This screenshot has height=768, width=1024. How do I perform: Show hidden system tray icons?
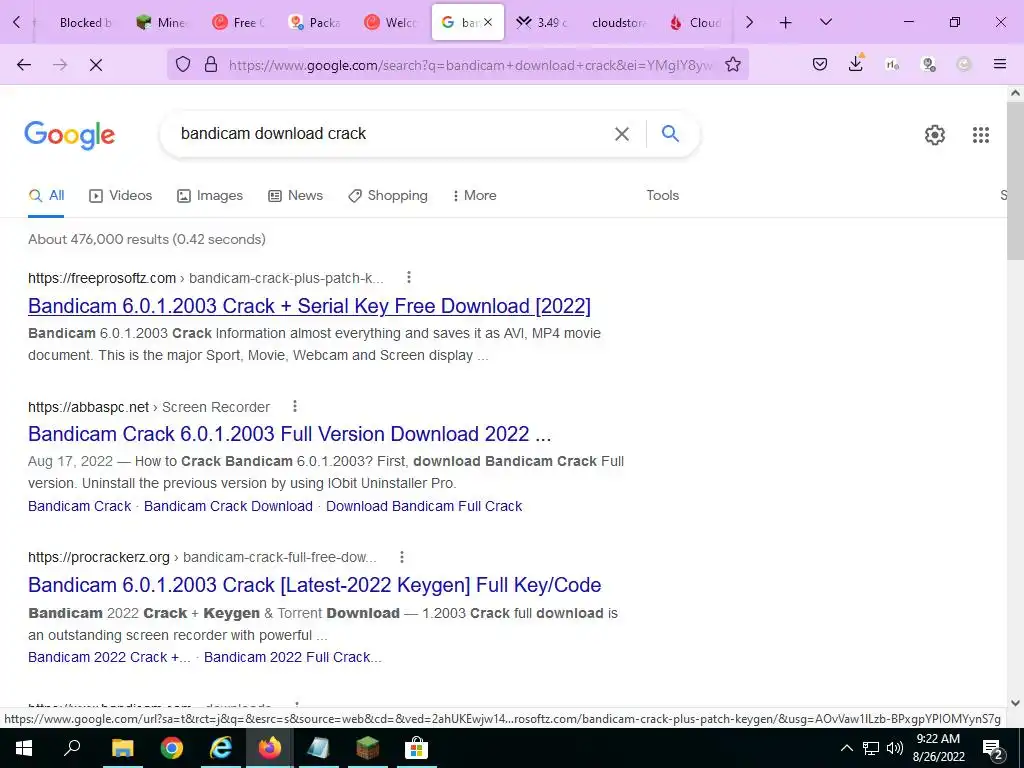(846, 748)
